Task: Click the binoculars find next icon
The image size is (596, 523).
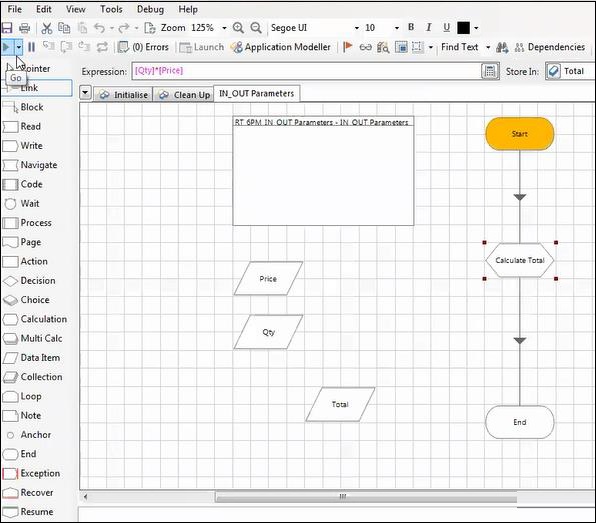Action: 502,47
